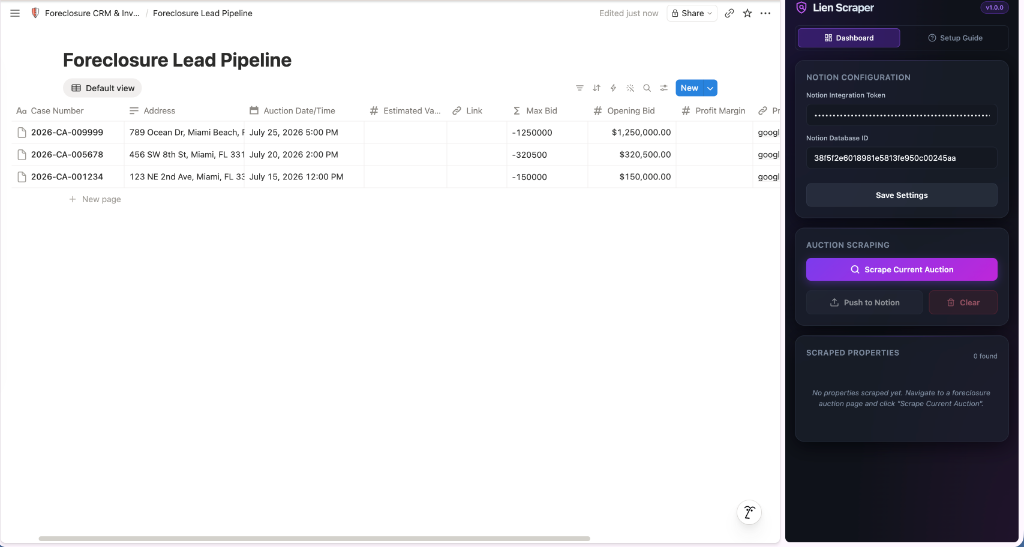Click the v1.0.0 version badge
This screenshot has width=1024, height=547.
click(x=995, y=8)
